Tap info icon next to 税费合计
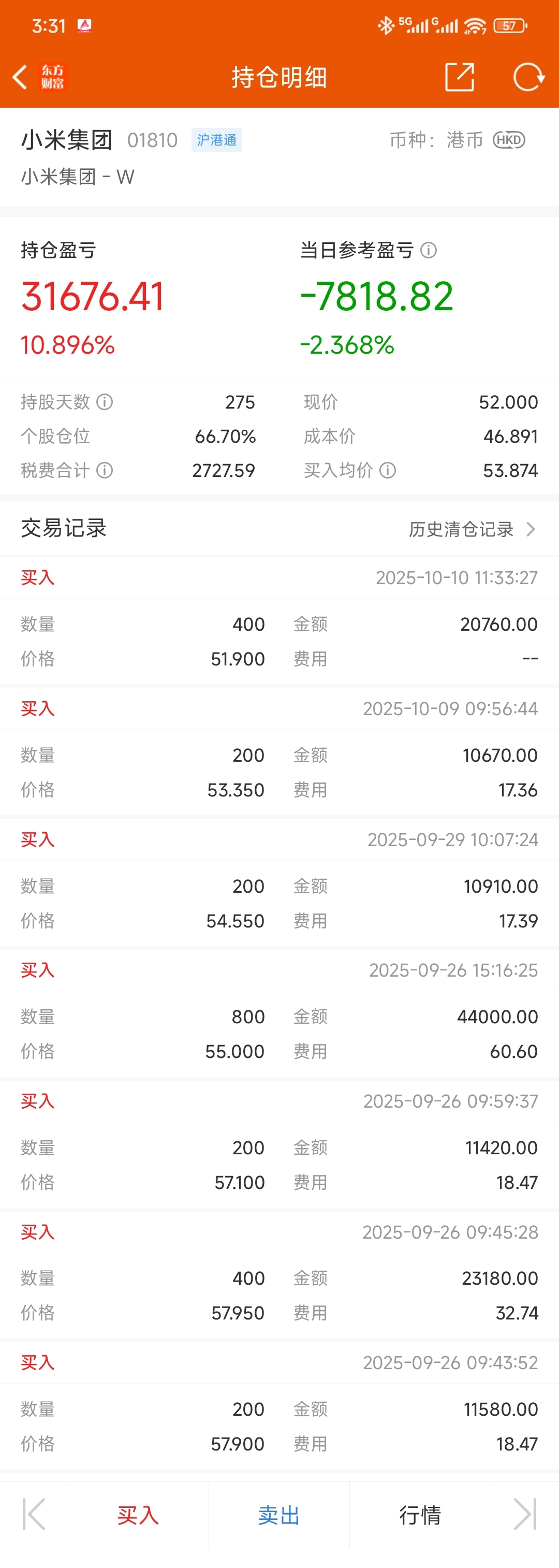 105,471
